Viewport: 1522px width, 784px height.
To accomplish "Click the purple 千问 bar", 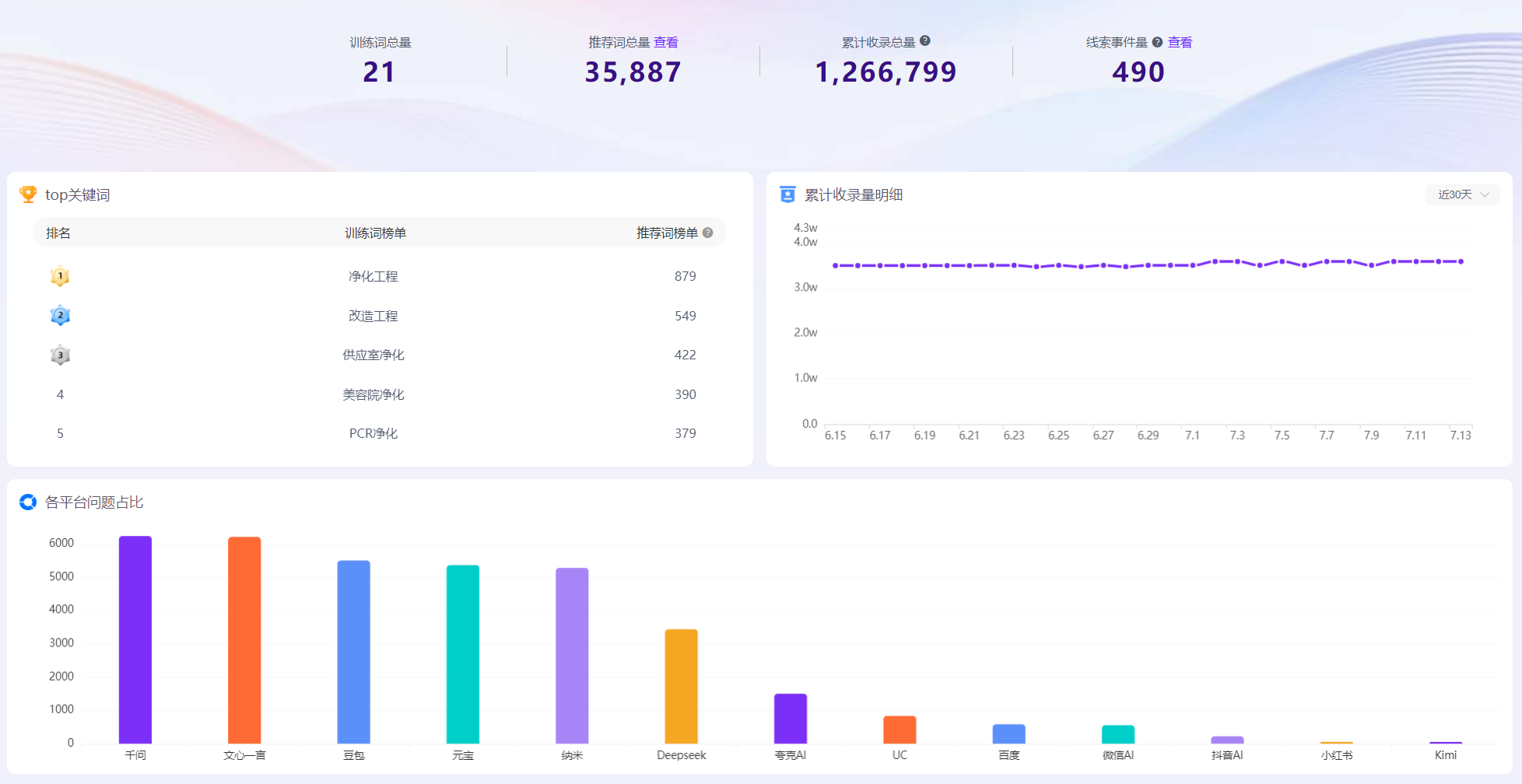I will pos(135,639).
